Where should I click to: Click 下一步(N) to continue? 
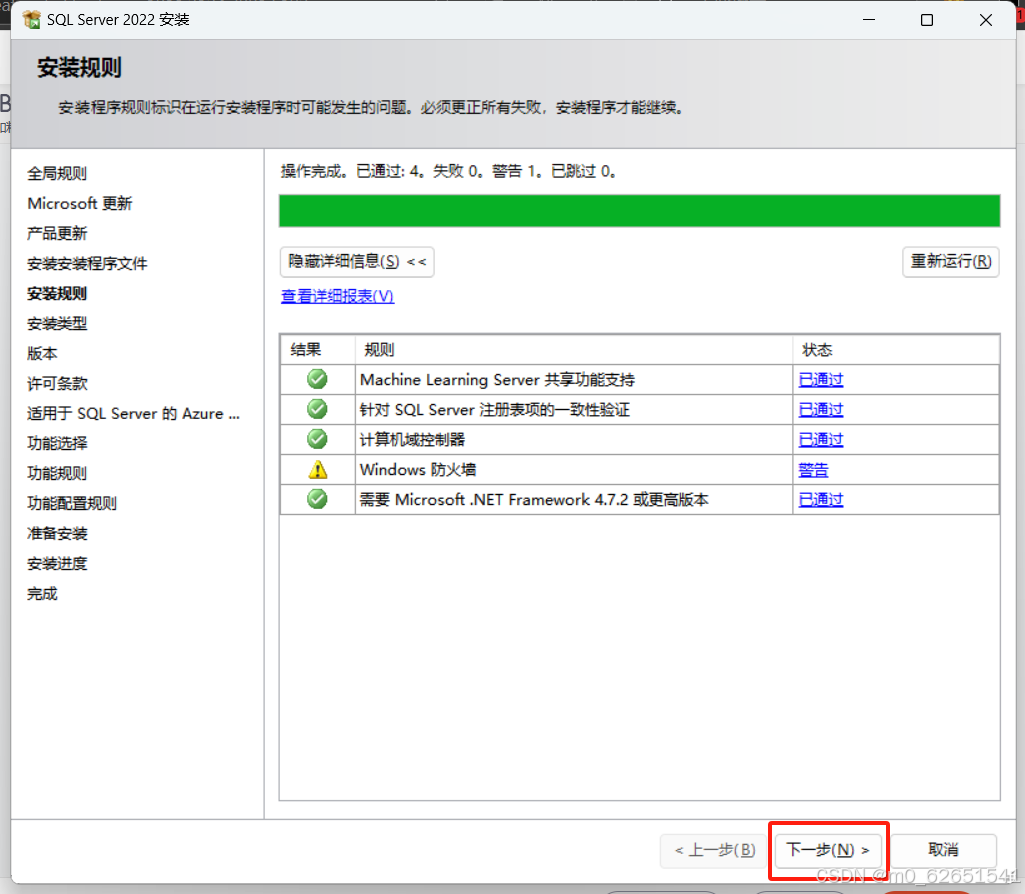[x=828, y=850]
